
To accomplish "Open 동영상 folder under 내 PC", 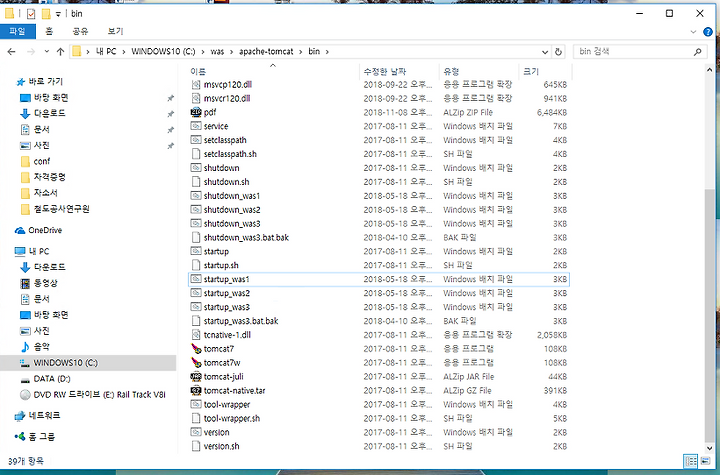I will [39, 283].
